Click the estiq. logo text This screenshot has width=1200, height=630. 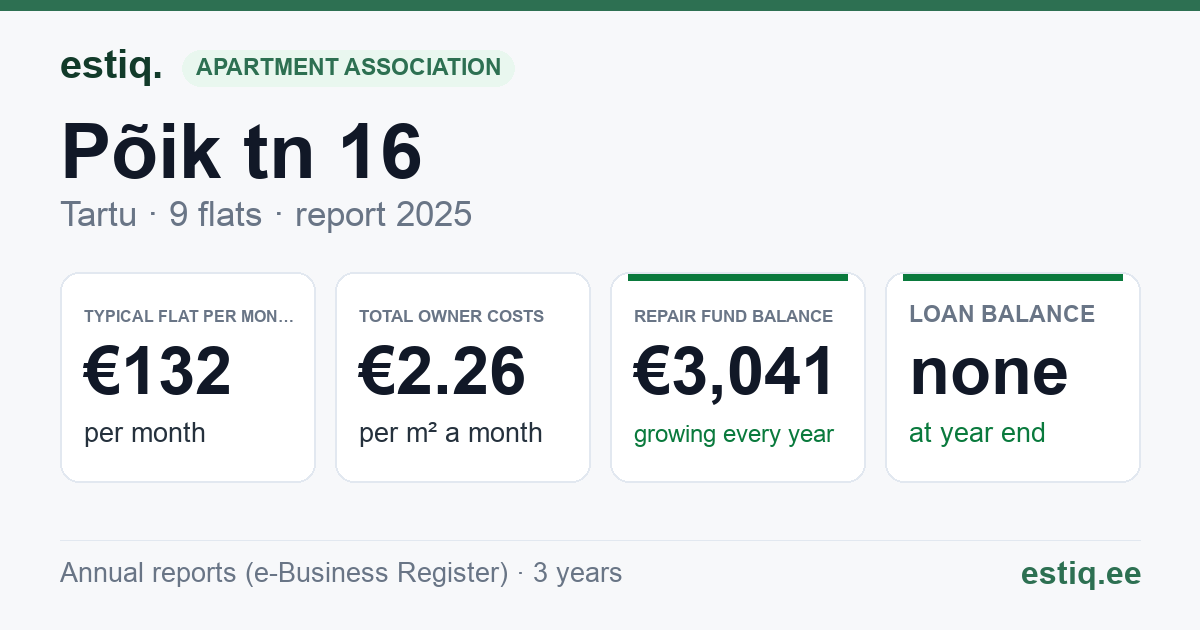coord(111,66)
